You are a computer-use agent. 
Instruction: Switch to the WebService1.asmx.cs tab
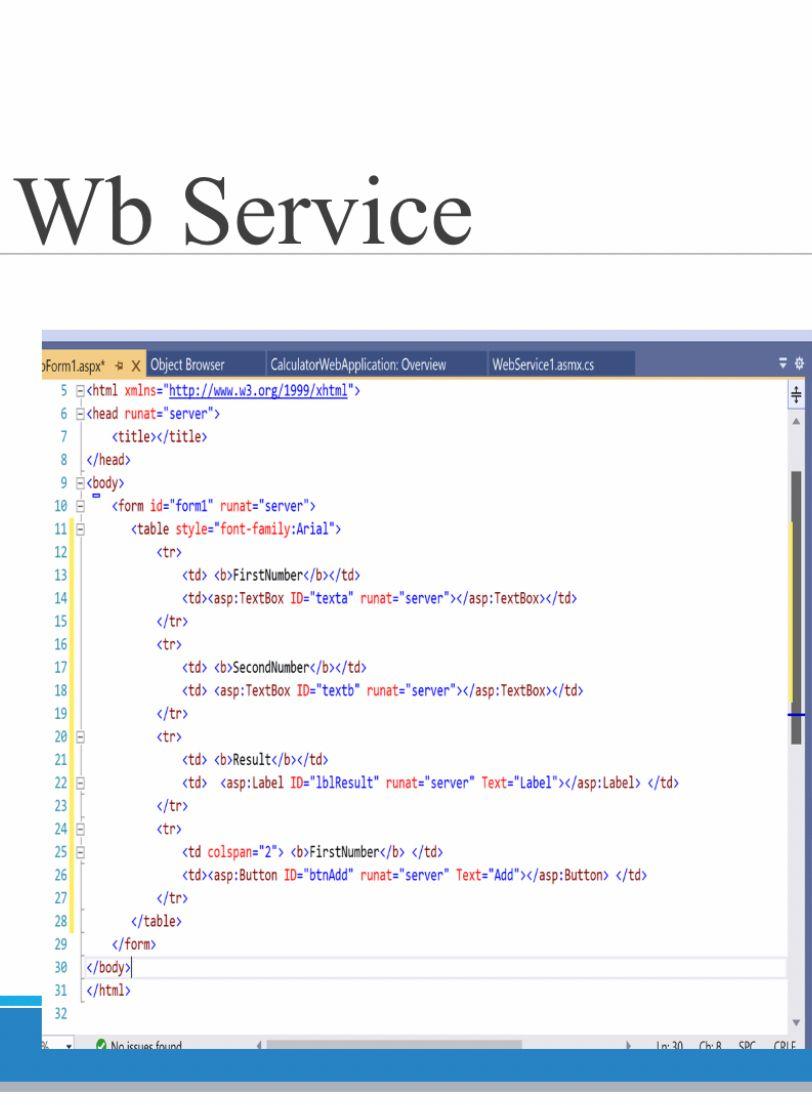542,365
